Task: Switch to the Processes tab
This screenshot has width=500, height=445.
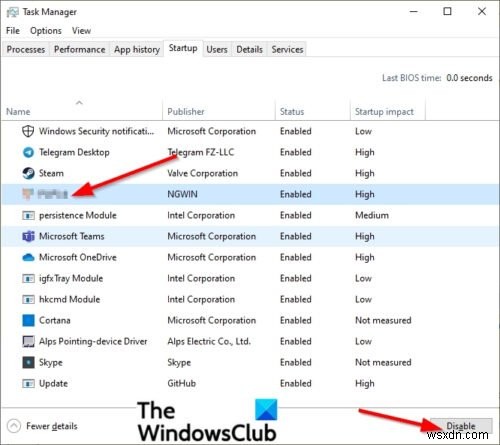Action: pyautogui.click(x=26, y=49)
